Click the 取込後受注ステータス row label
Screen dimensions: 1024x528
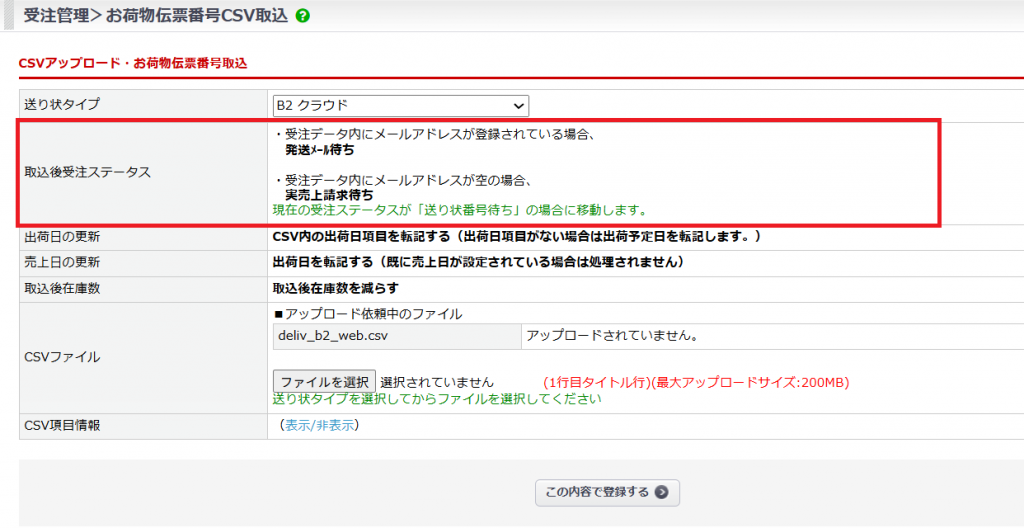(87, 173)
